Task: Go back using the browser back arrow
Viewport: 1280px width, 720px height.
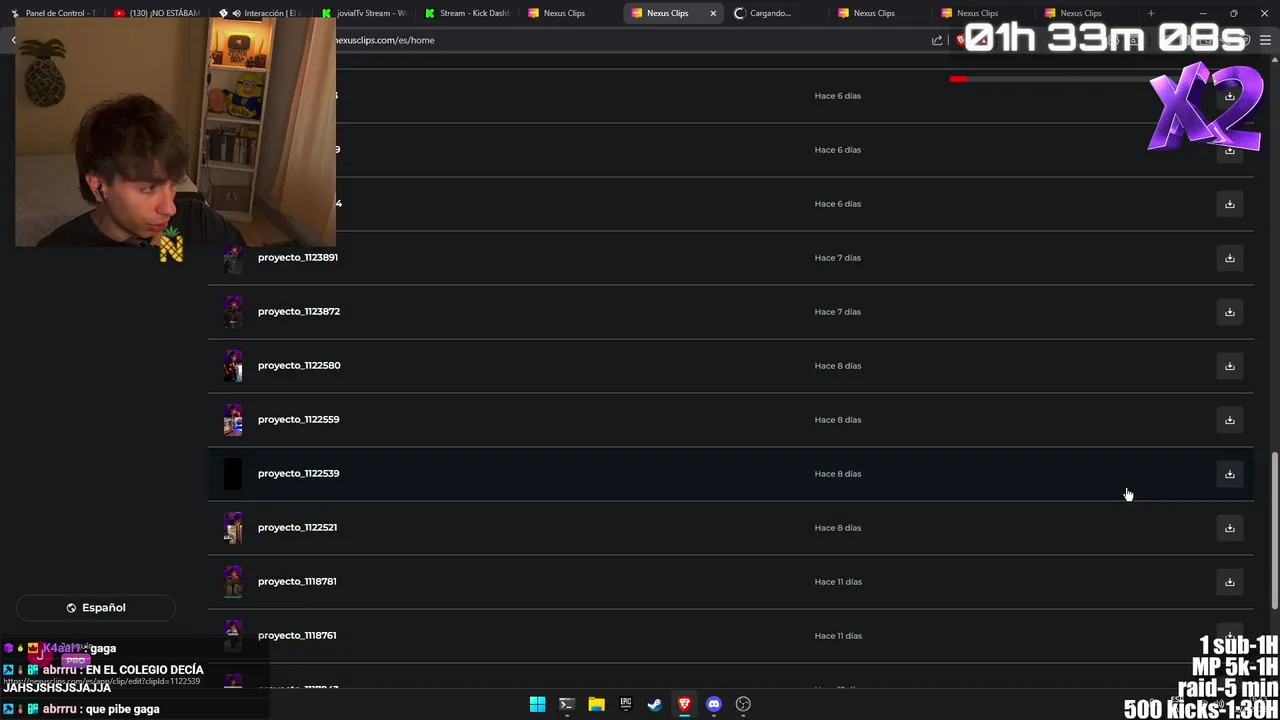Action: pos(13,40)
